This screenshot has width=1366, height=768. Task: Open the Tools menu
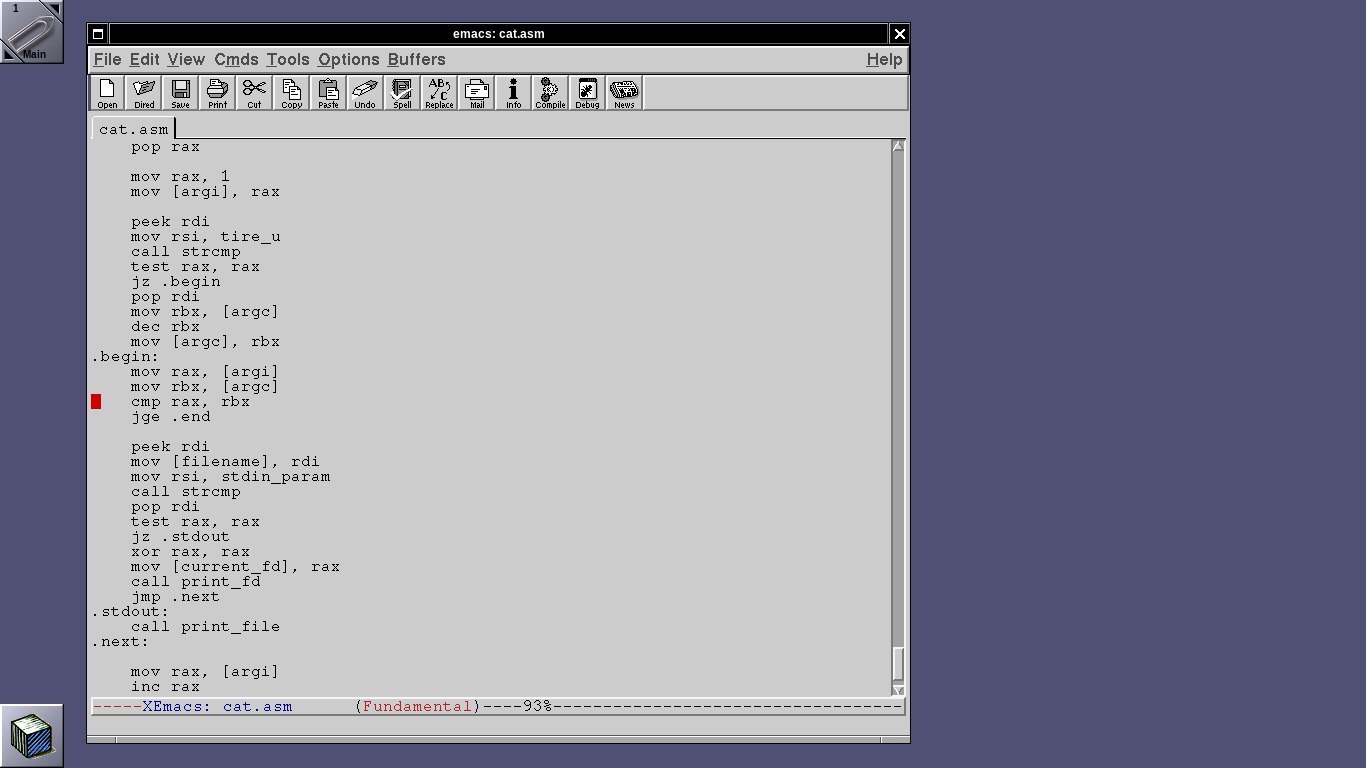[x=288, y=60]
